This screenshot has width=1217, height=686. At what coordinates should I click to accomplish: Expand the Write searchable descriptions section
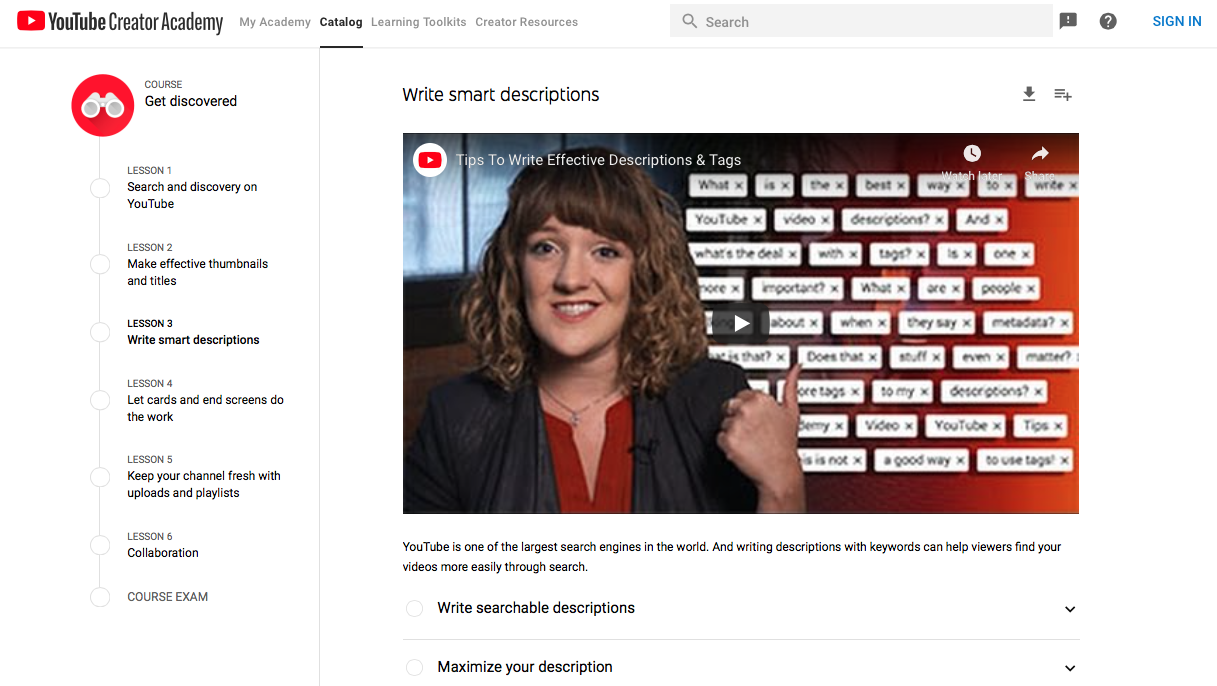(1070, 609)
